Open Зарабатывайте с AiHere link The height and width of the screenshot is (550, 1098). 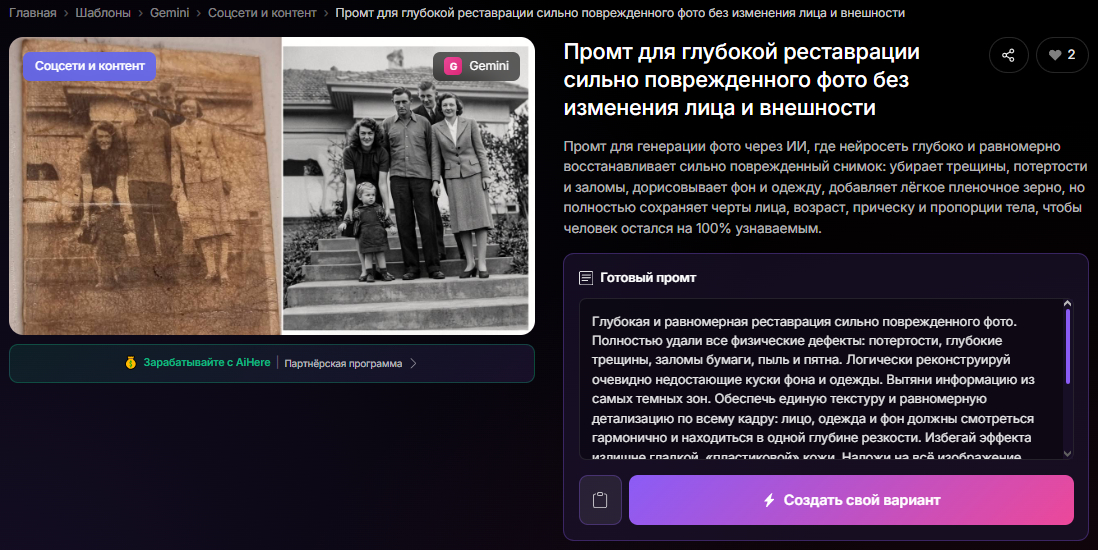[207, 362]
